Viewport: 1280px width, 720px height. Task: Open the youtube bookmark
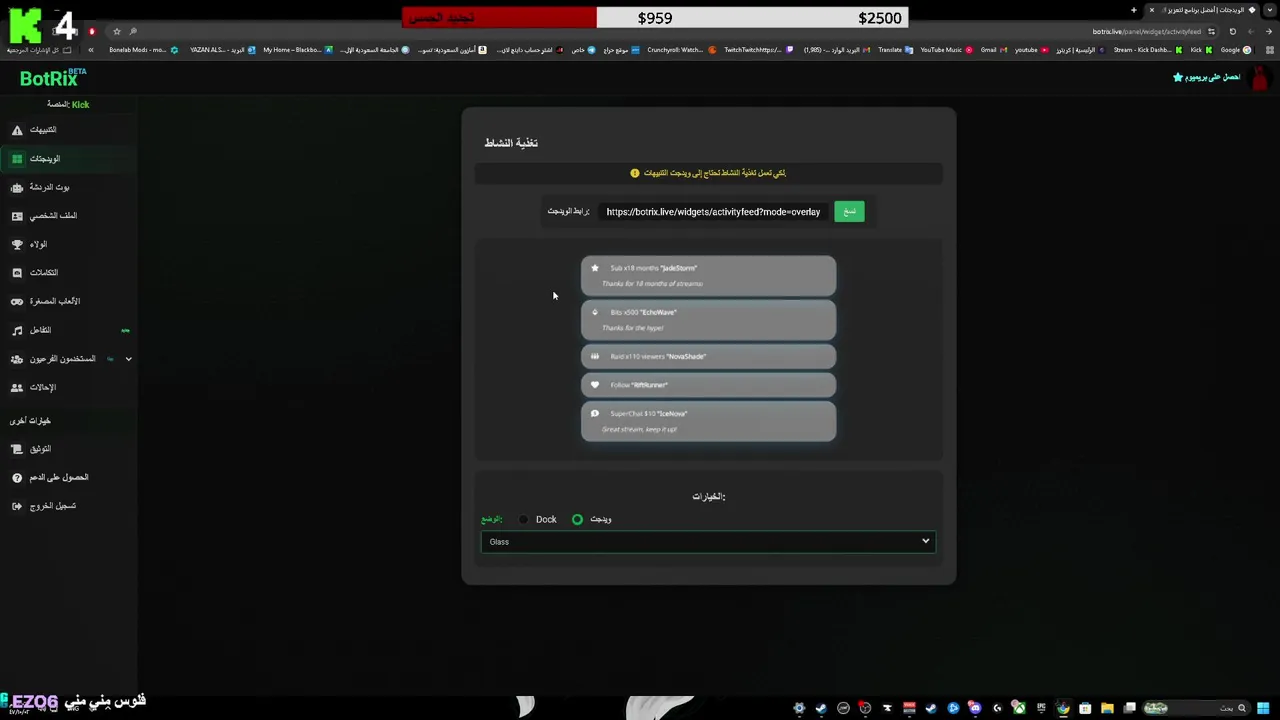[1032, 50]
